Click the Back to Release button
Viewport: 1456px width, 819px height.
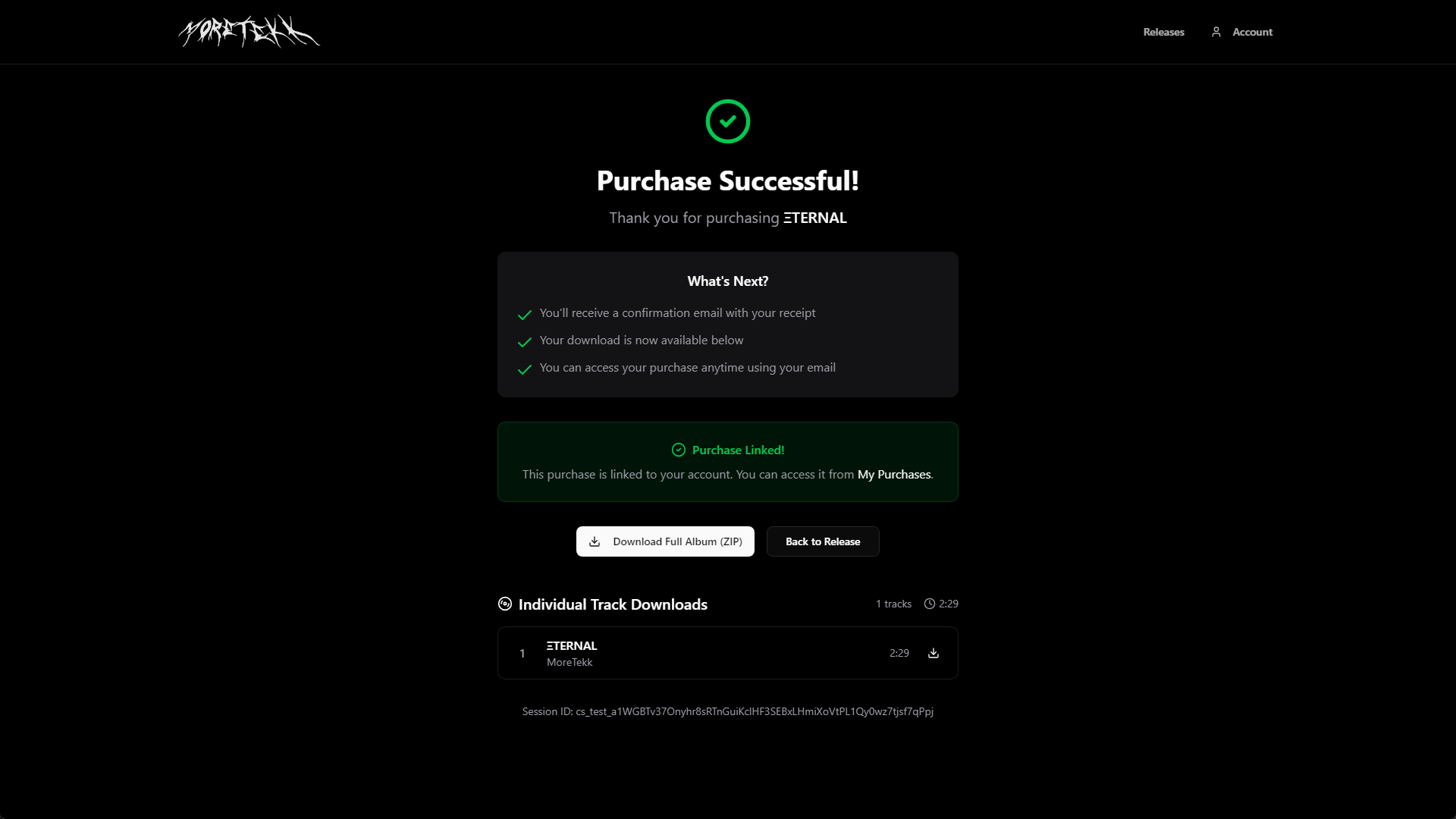tap(823, 541)
